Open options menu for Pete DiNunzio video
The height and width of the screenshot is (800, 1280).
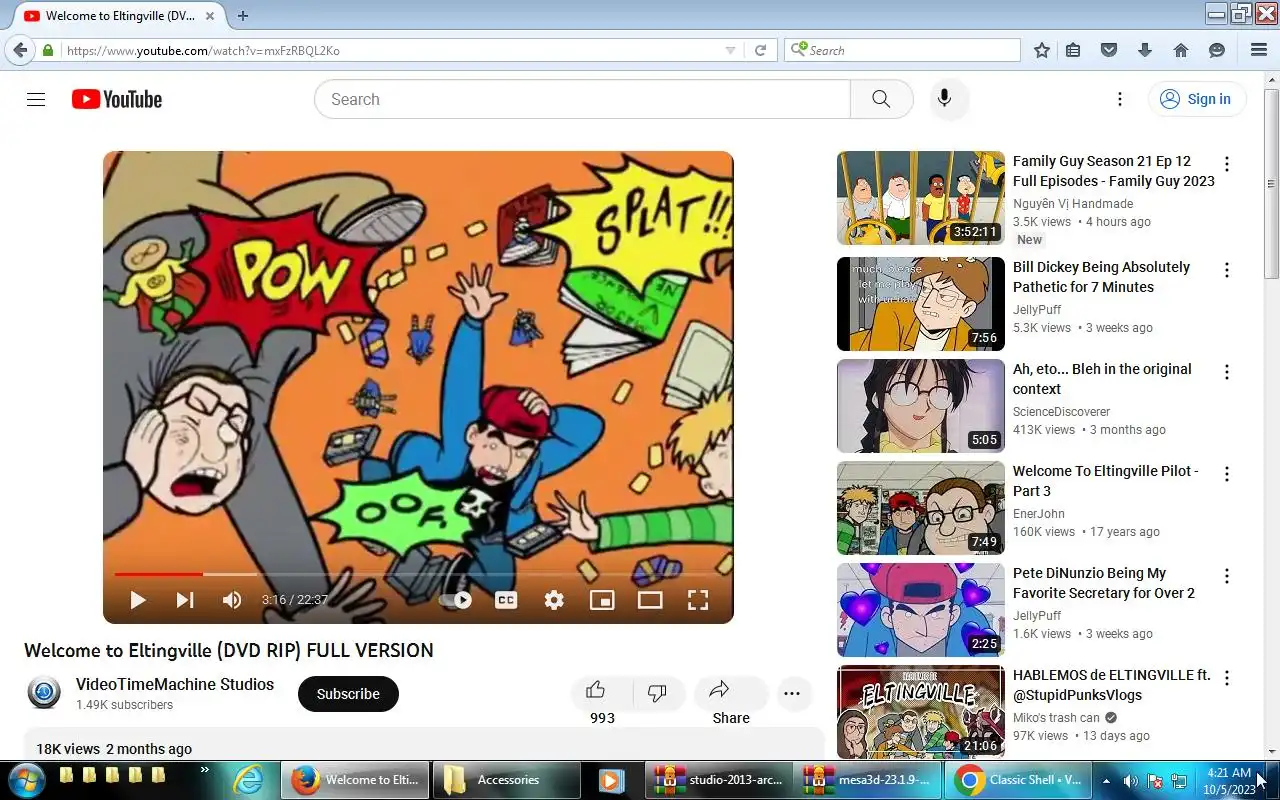[1227, 576]
